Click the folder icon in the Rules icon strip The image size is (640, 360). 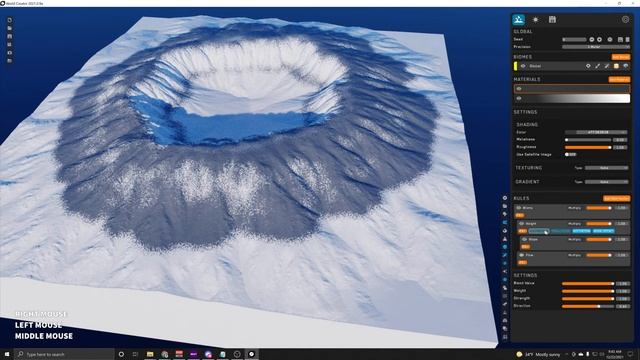(x=505, y=206)
